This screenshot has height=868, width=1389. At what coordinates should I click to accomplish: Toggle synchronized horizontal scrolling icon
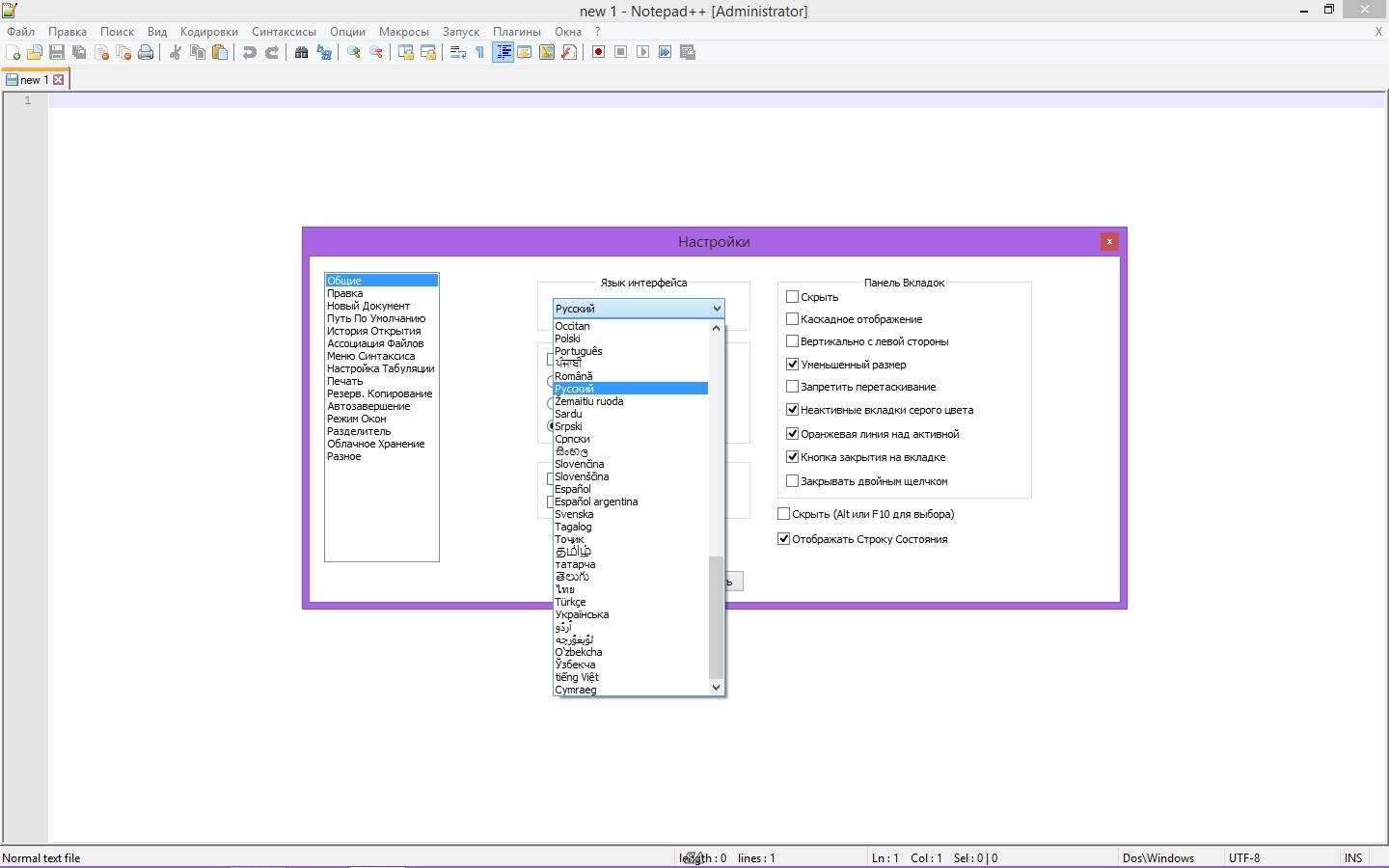point(428,52)
